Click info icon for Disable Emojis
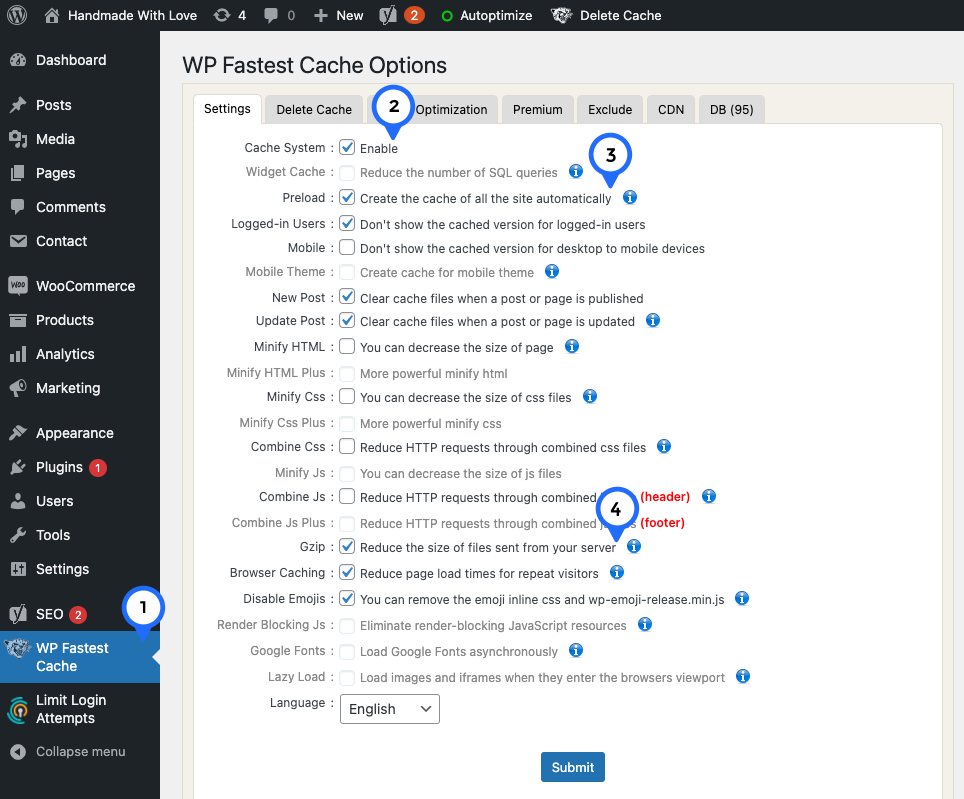The height and width of the screenshot is (799, 964). [x=742, y=599]
